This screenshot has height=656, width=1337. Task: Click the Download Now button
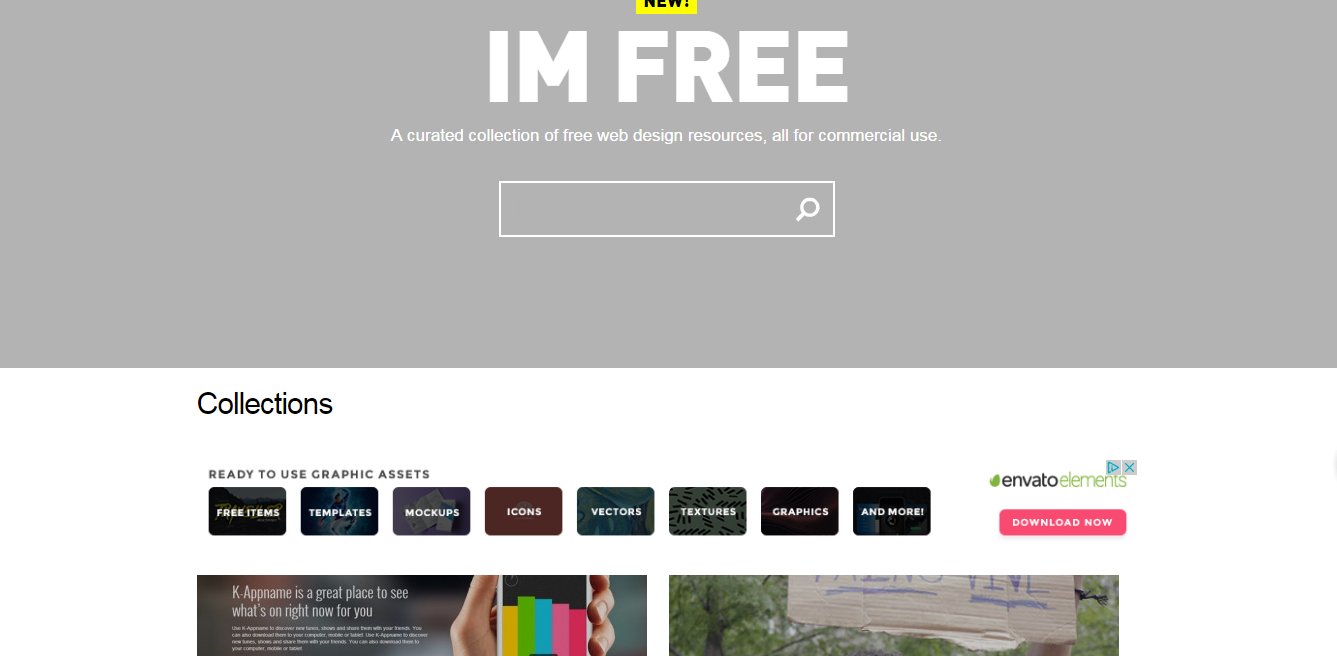1062,522
